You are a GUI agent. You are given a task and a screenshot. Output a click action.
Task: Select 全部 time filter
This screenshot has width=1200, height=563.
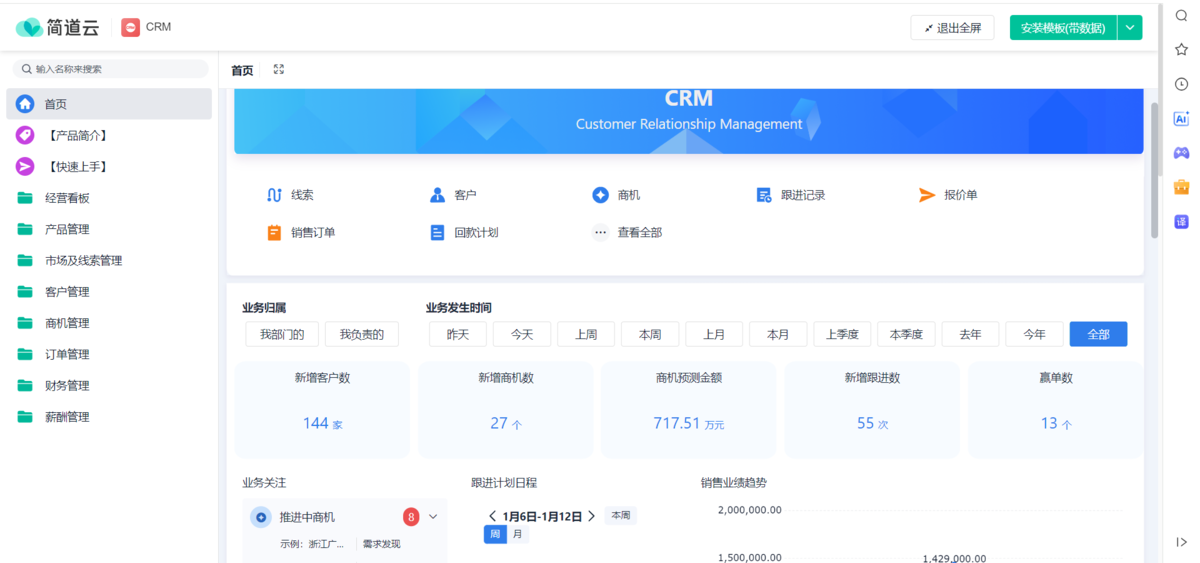click(1098, 334)
